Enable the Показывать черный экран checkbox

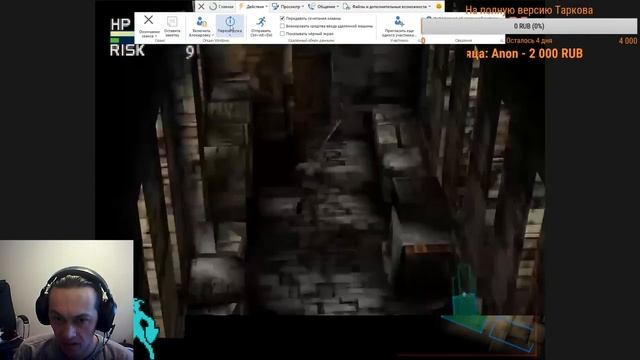coord(282,34)
